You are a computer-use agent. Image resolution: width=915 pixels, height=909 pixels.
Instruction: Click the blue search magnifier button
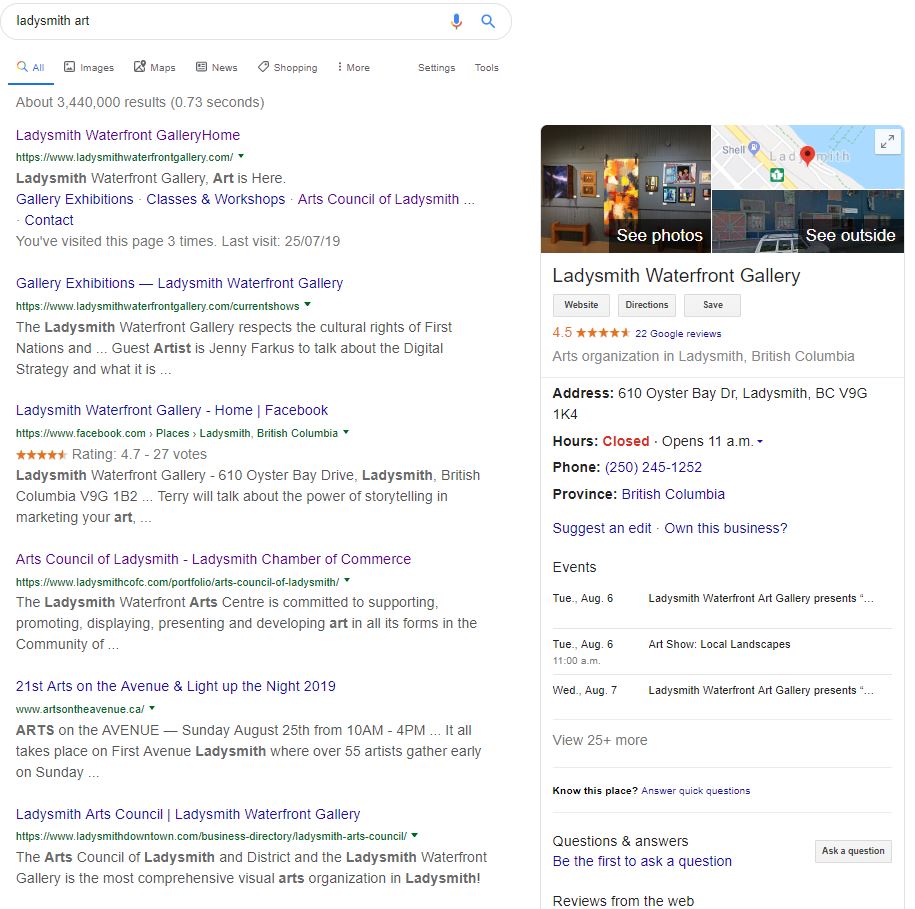tap(488, 22)
